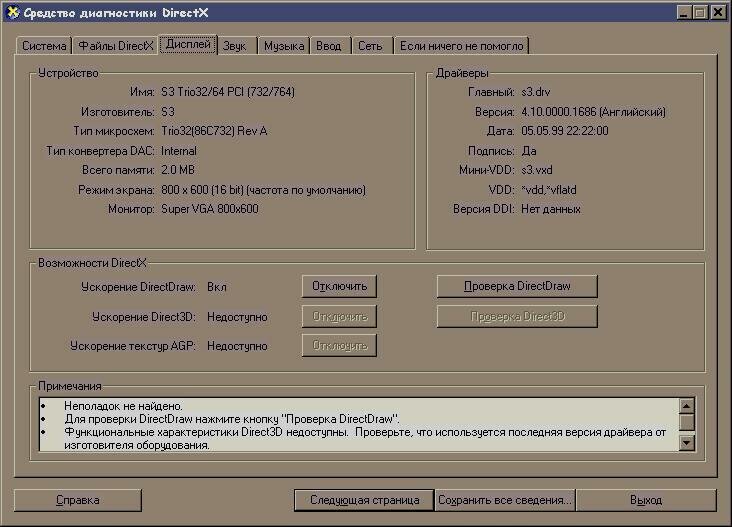Go to the Сеть tab
Image resolution: width=732 pixels, height=527 pixels.
(x=370, y=46)
